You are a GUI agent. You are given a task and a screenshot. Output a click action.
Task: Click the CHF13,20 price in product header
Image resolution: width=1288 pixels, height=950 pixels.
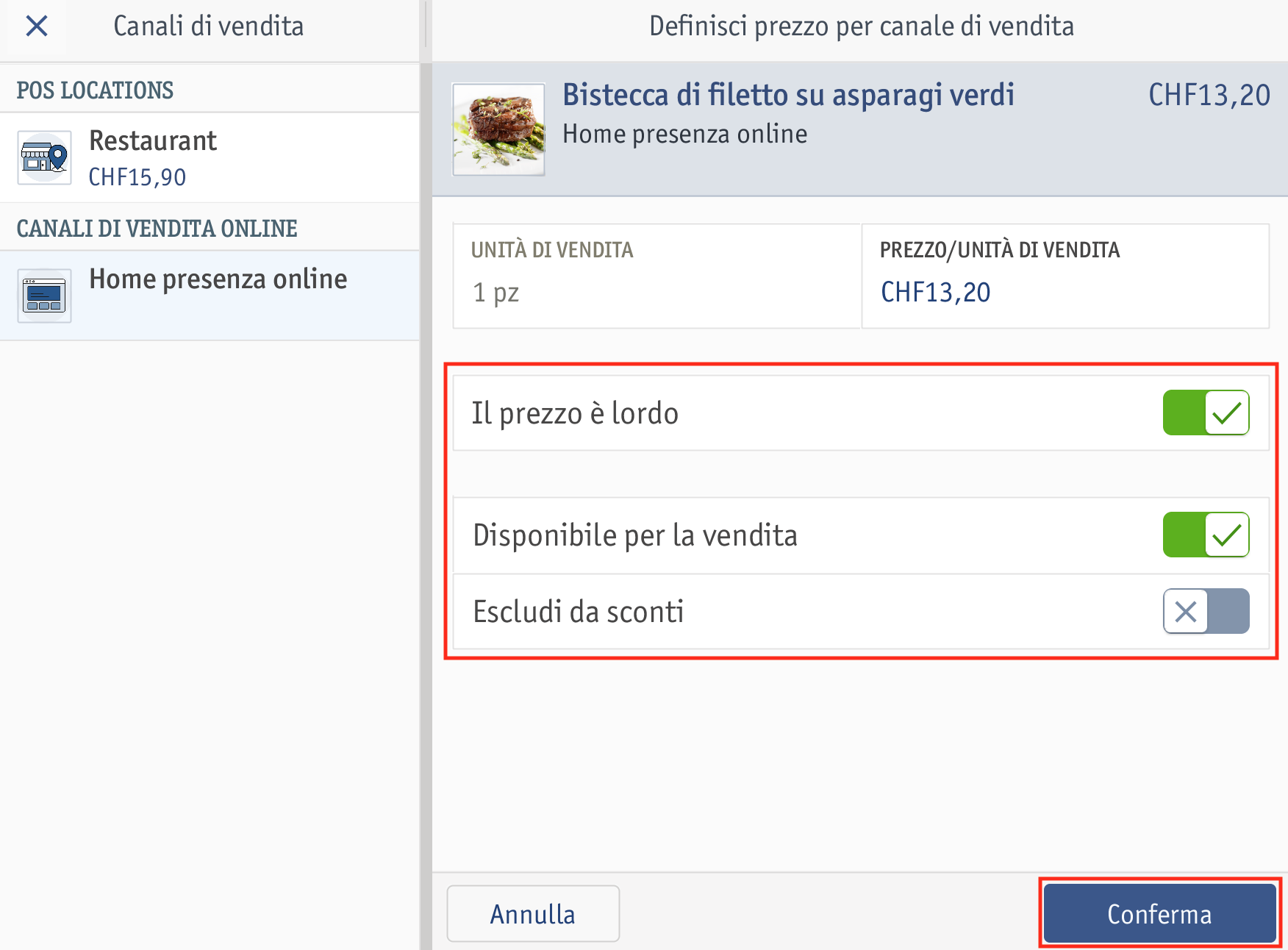[x=1209, y=95]
